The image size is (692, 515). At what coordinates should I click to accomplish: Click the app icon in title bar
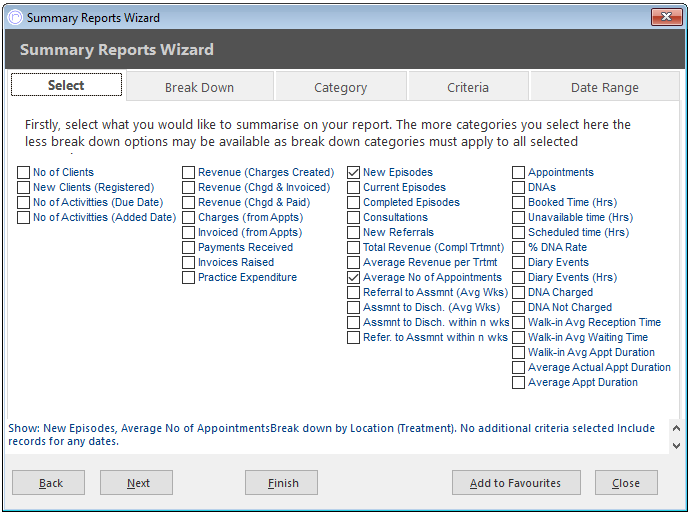15,17
